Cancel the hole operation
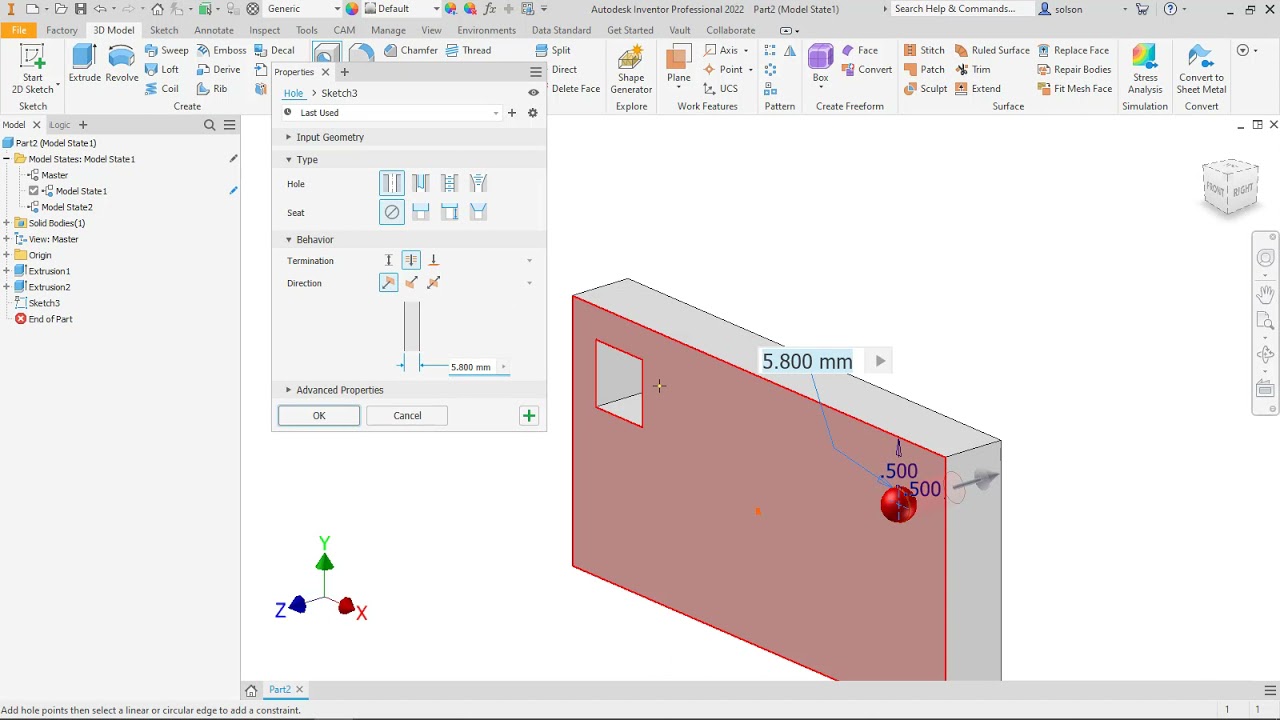 tap(407, 416)
